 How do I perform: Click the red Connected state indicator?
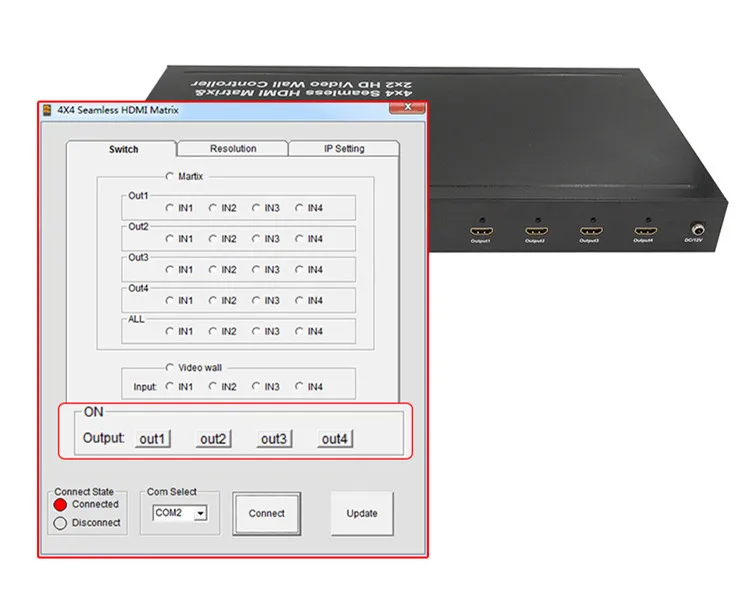coord(60,505)
